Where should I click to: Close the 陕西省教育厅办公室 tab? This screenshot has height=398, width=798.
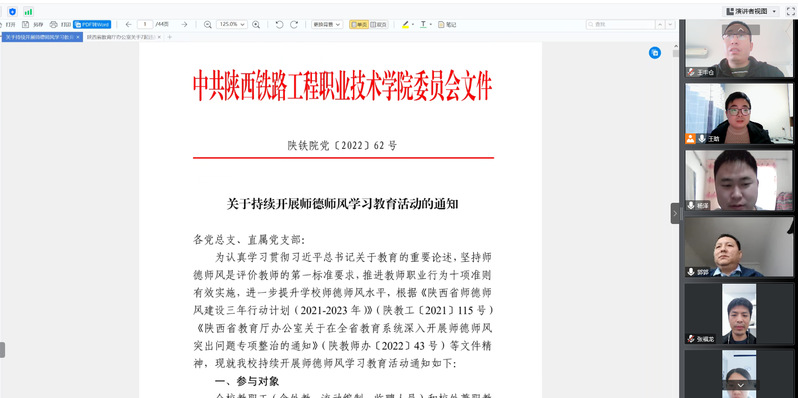click(x=159, y=37)
